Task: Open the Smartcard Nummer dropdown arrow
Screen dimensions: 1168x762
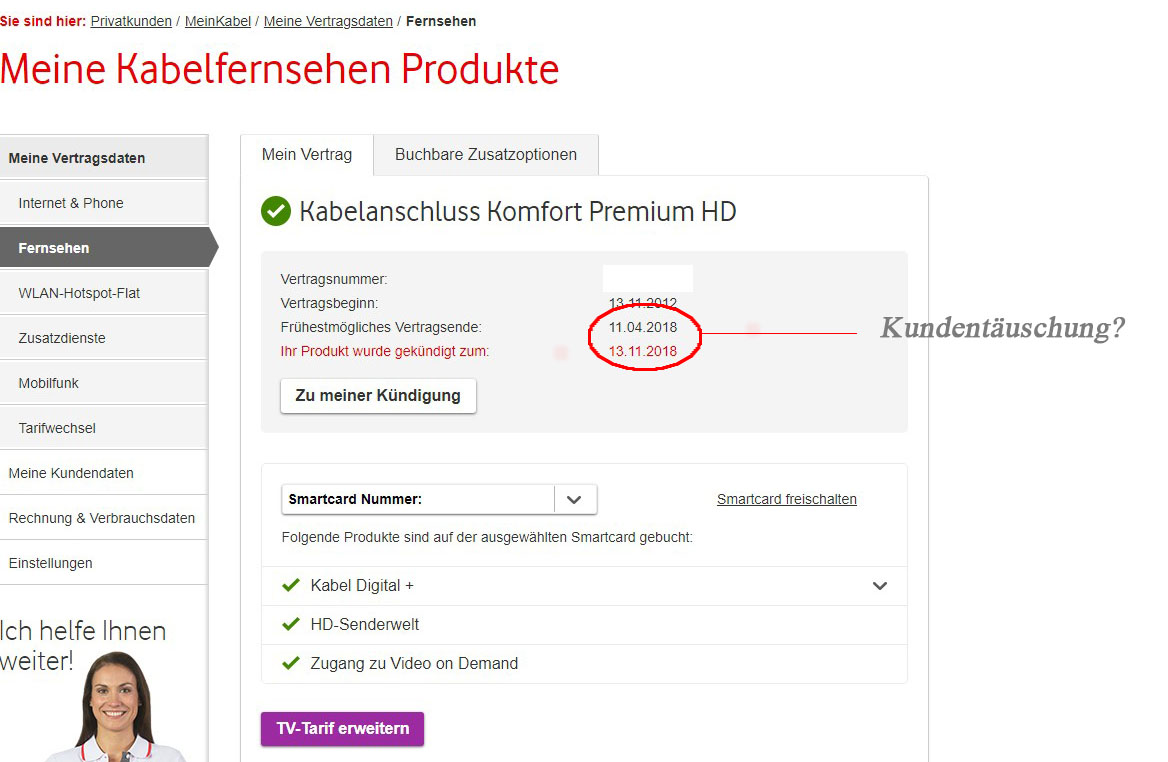Action: 575,499
